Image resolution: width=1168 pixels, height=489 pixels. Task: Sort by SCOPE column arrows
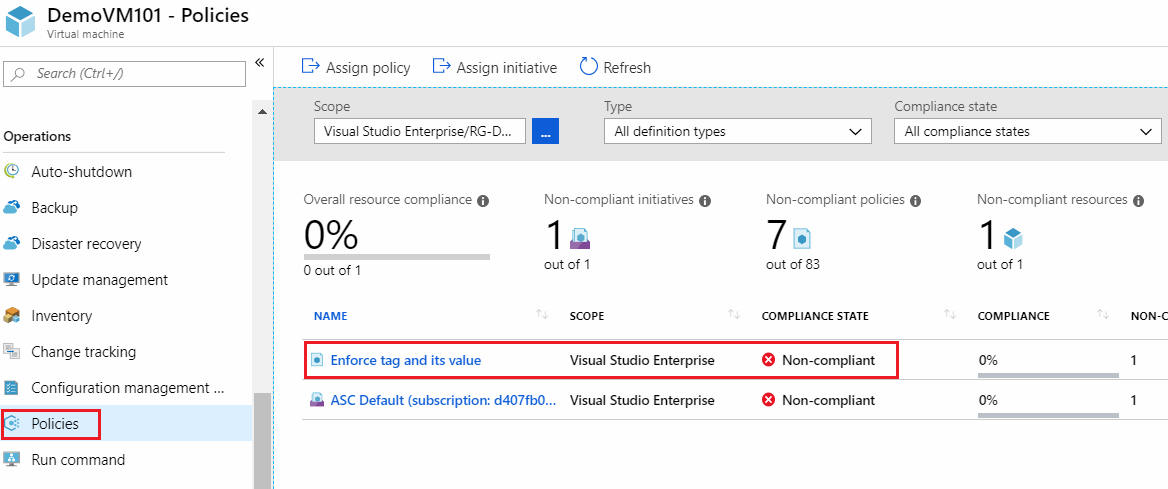[734, 316]
